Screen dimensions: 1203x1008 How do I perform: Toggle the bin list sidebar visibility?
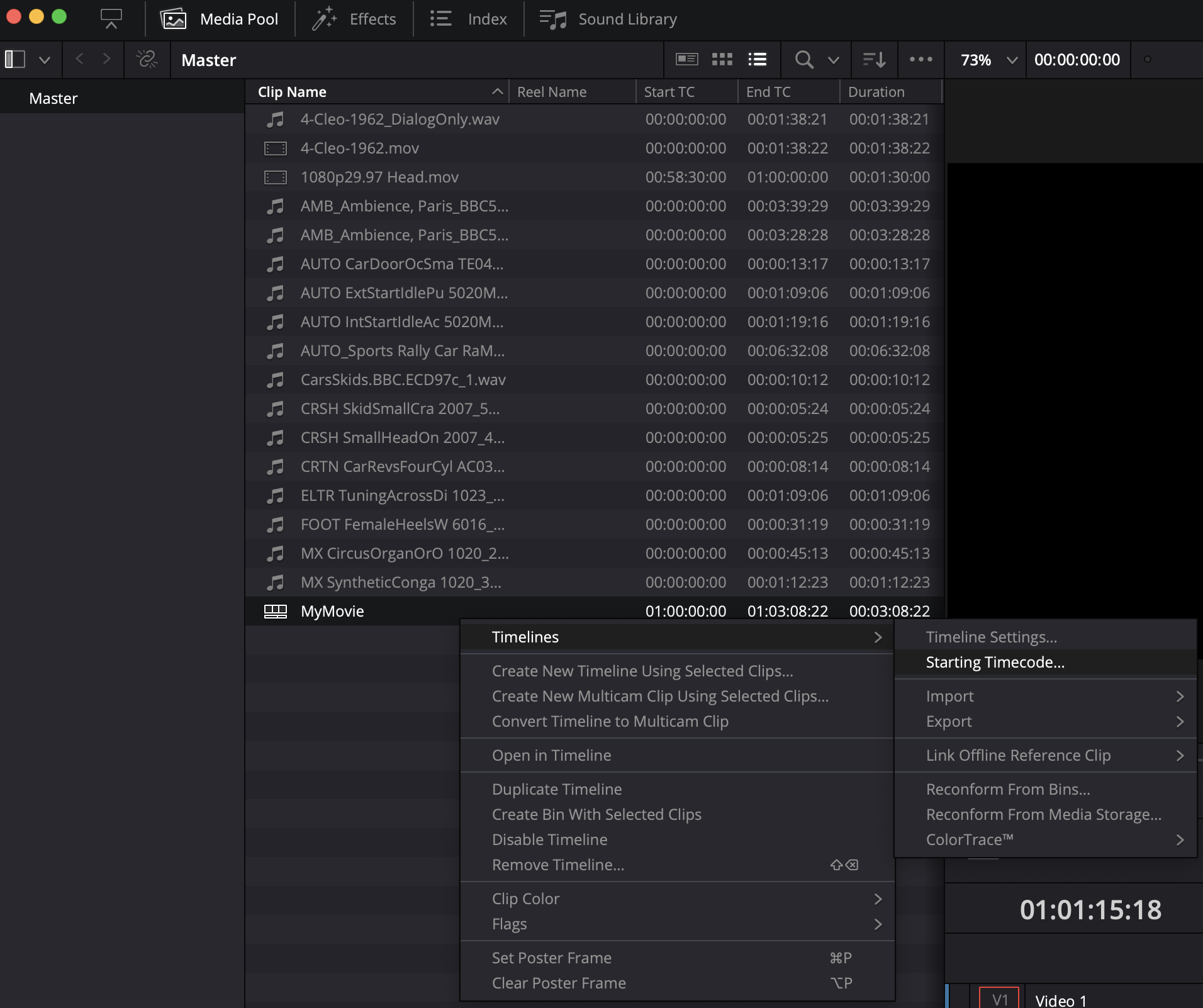click(x=15, y=60)
